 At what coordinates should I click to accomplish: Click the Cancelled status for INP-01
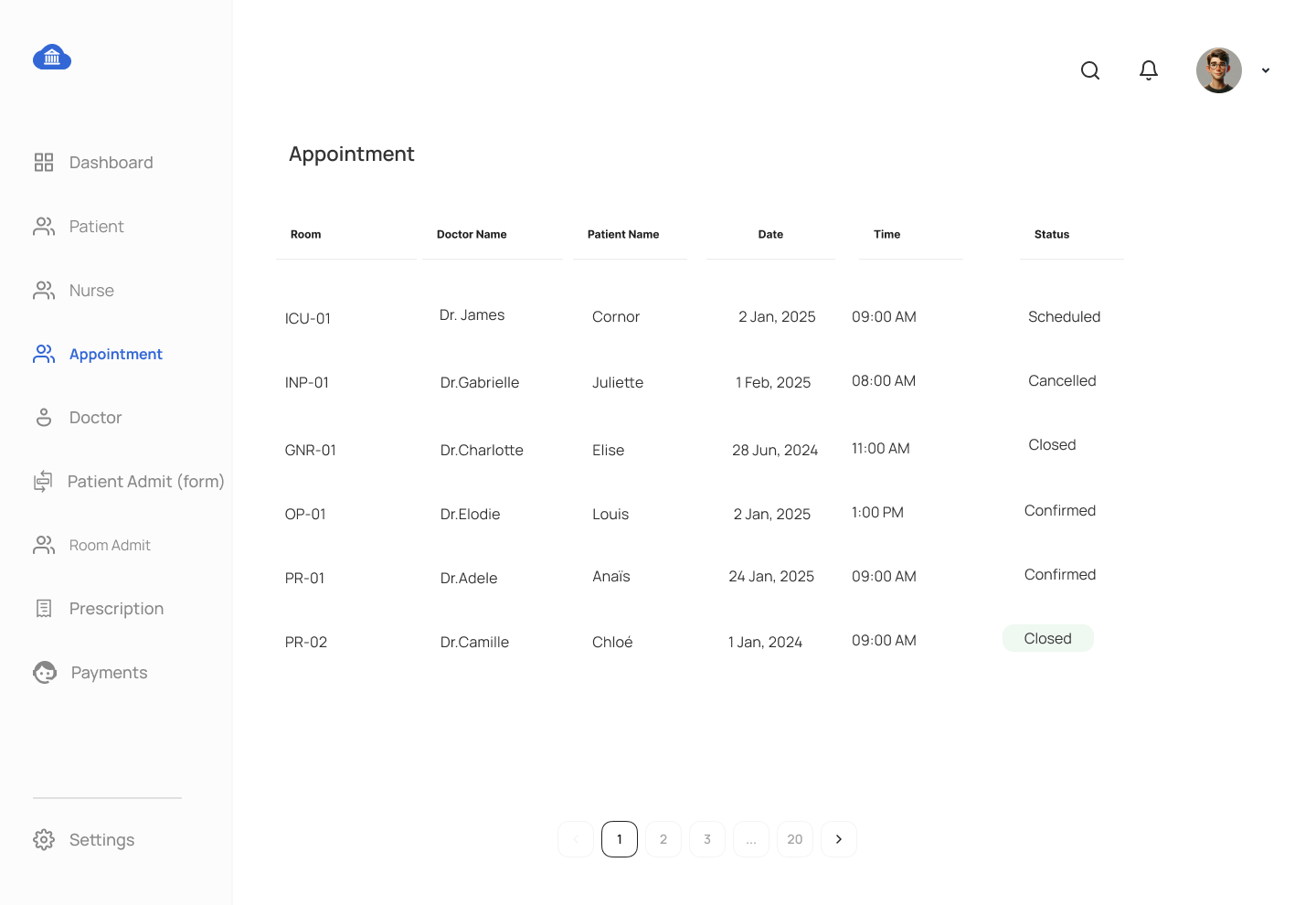1062,380
